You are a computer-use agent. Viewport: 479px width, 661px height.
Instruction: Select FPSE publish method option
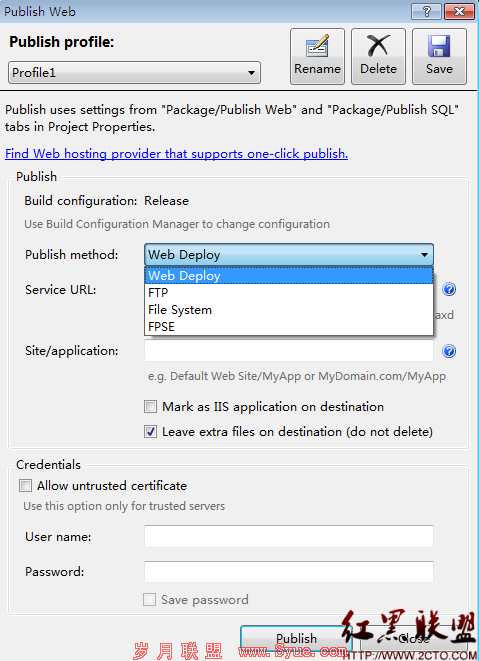point(289,327)
